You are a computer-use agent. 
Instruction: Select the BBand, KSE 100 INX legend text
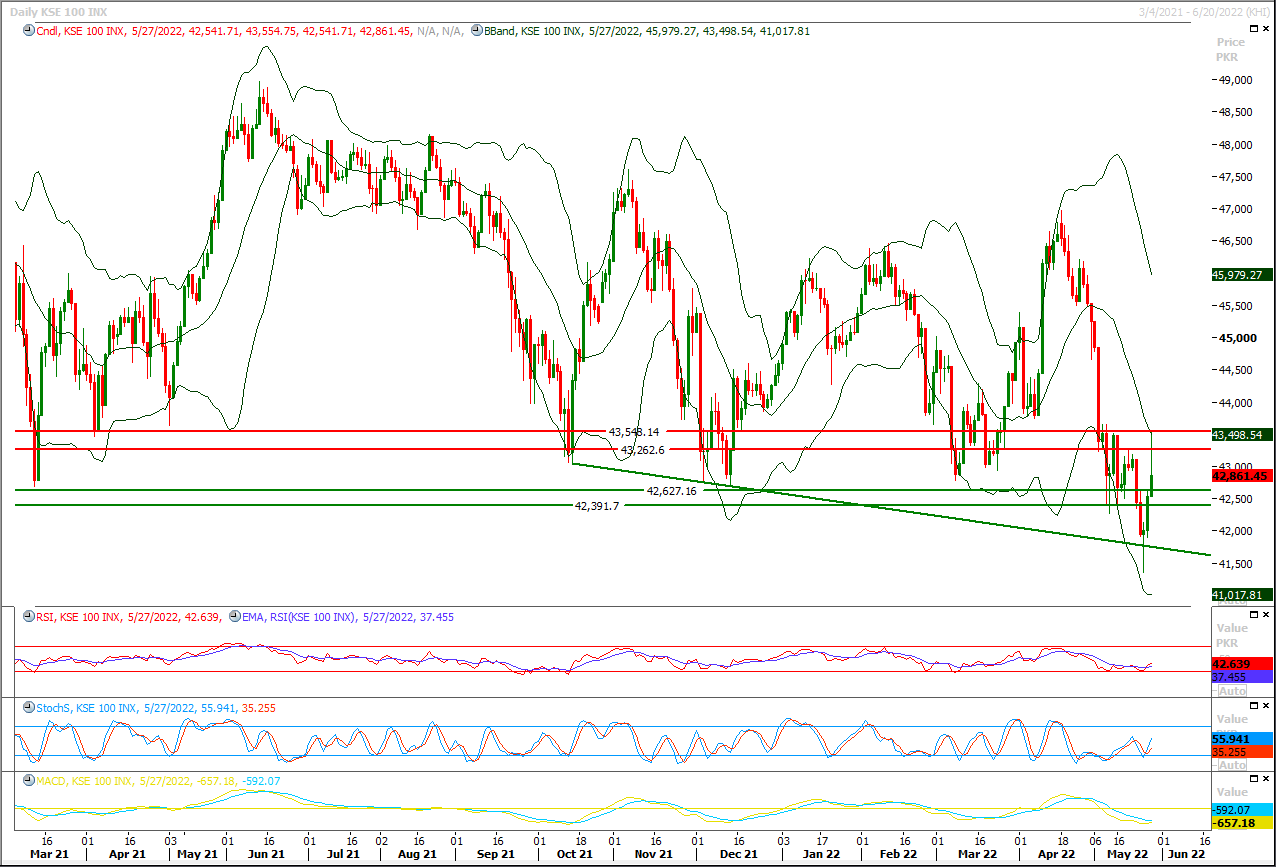pyautogui.click(x=532, y=31)
